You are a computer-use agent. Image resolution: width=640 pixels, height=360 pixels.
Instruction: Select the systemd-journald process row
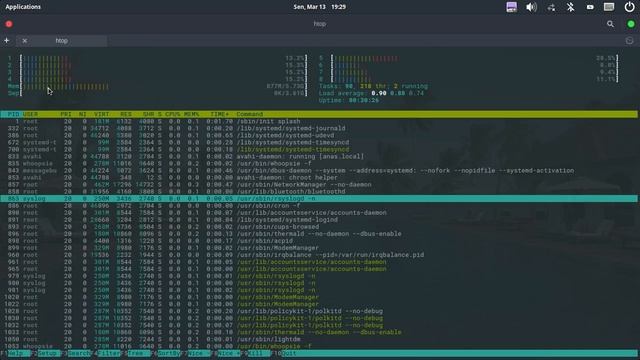319,128
